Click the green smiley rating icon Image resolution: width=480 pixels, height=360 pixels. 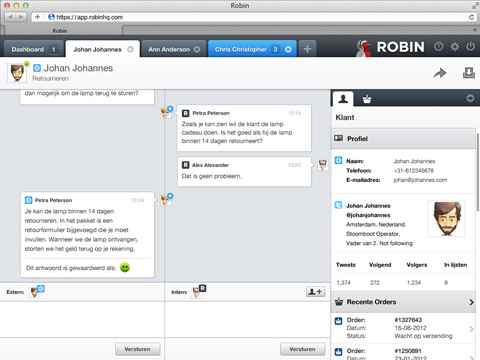(x=125, y=267)
